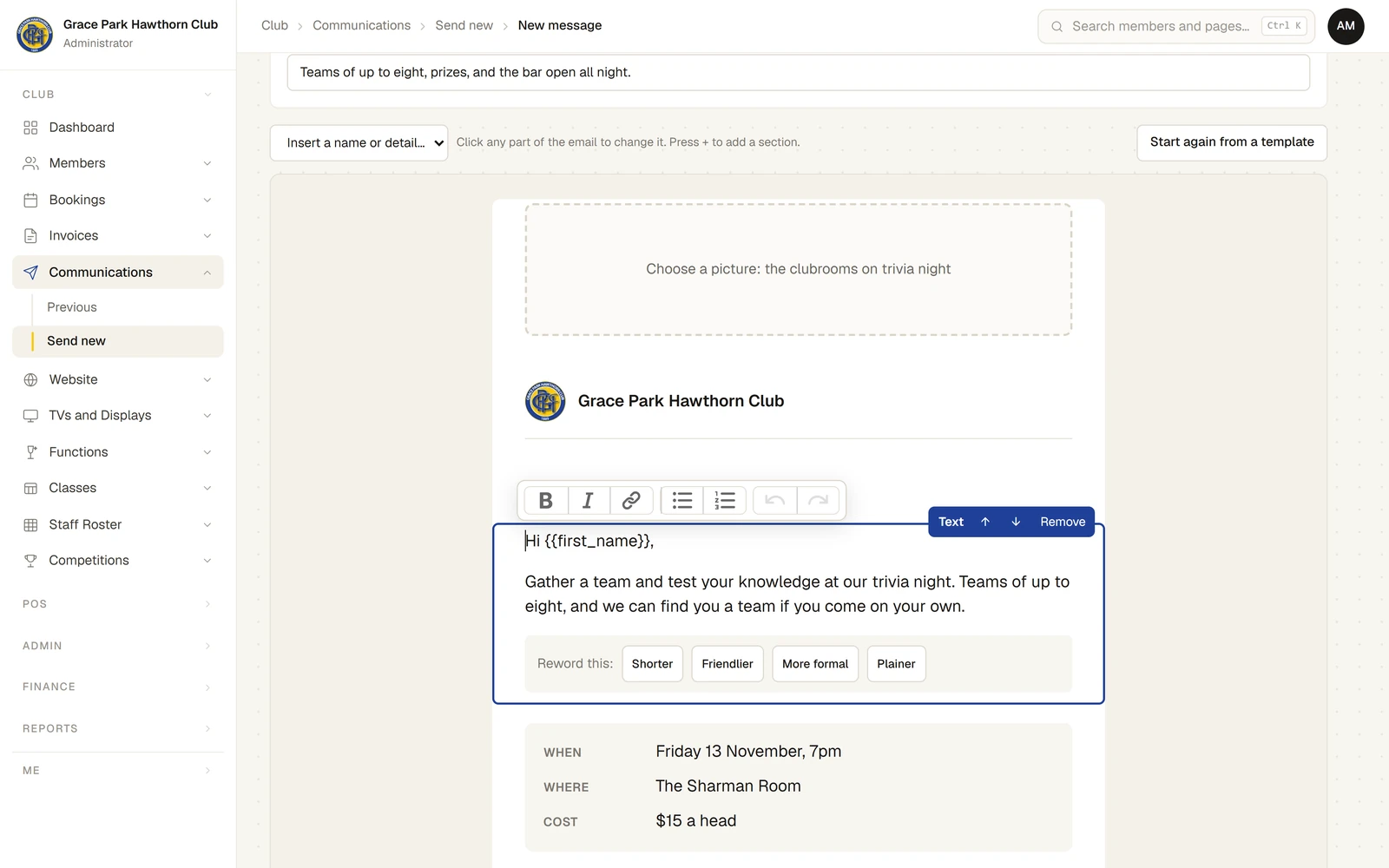Click the Invoices document icon
Viewport: 1389px width, 868px height.
tap(30, 236)
